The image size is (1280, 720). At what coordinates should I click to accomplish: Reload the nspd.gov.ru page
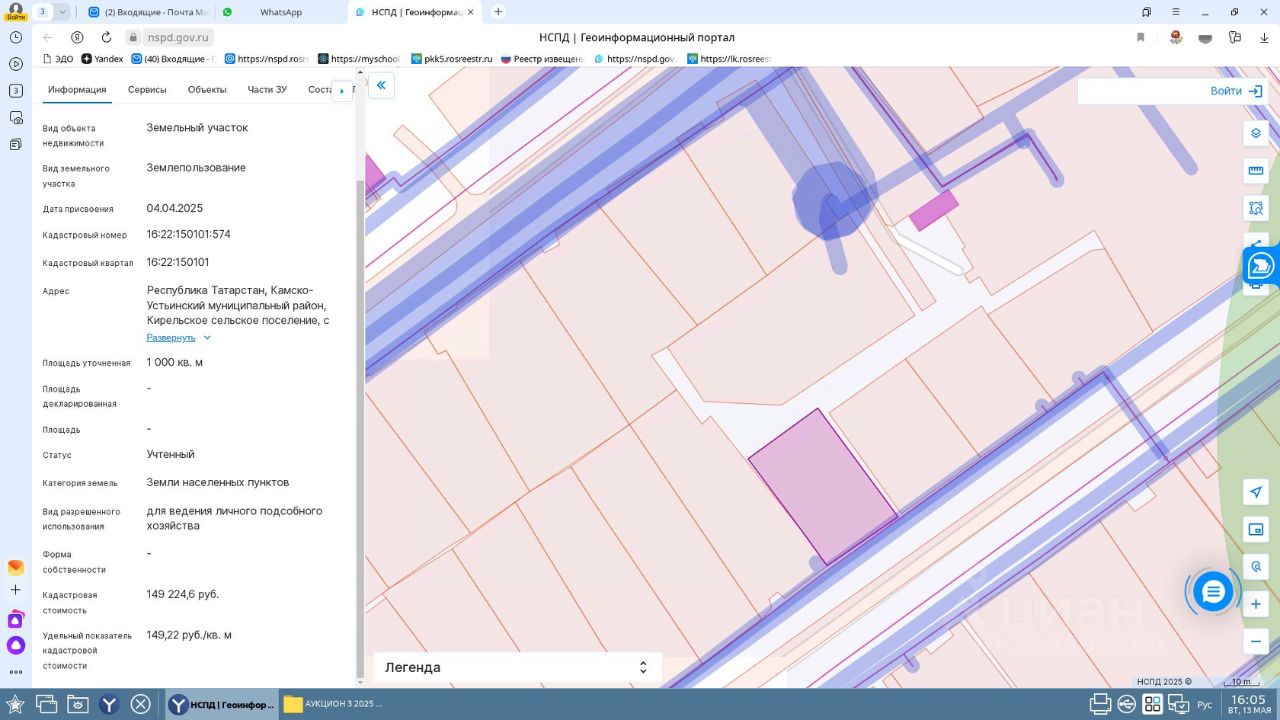pos(106,37)
